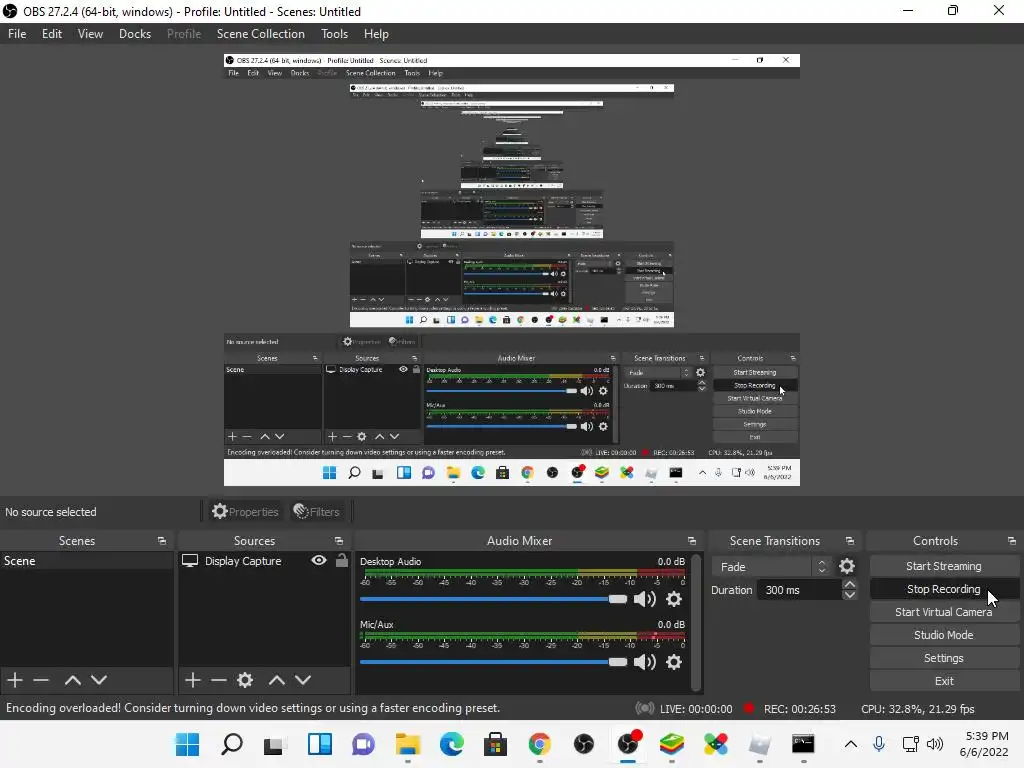Click the source Properties button

[x=245, y=511]
